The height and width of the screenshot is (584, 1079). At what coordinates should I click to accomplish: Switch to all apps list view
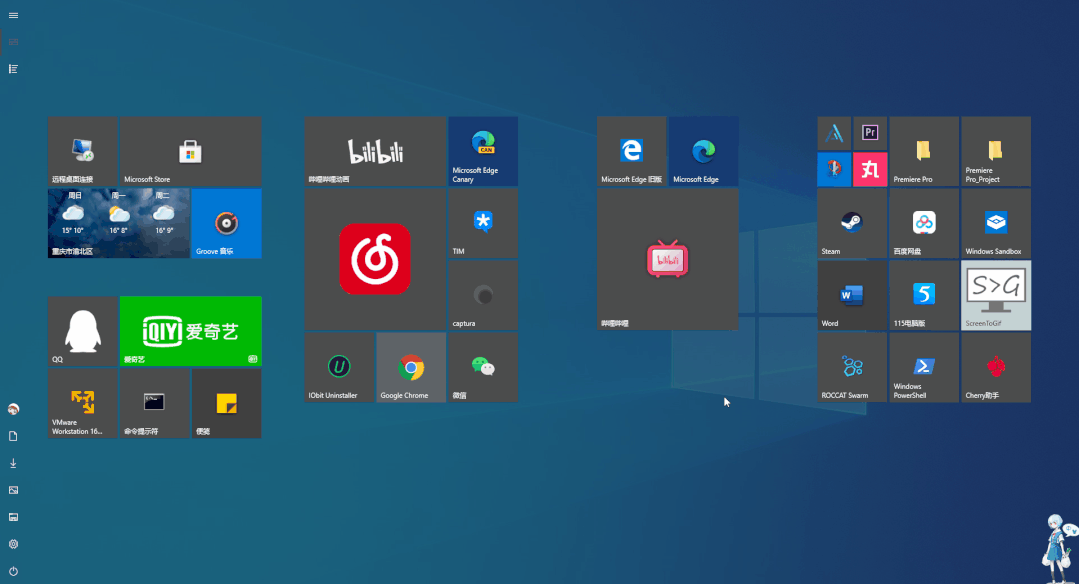13,69
